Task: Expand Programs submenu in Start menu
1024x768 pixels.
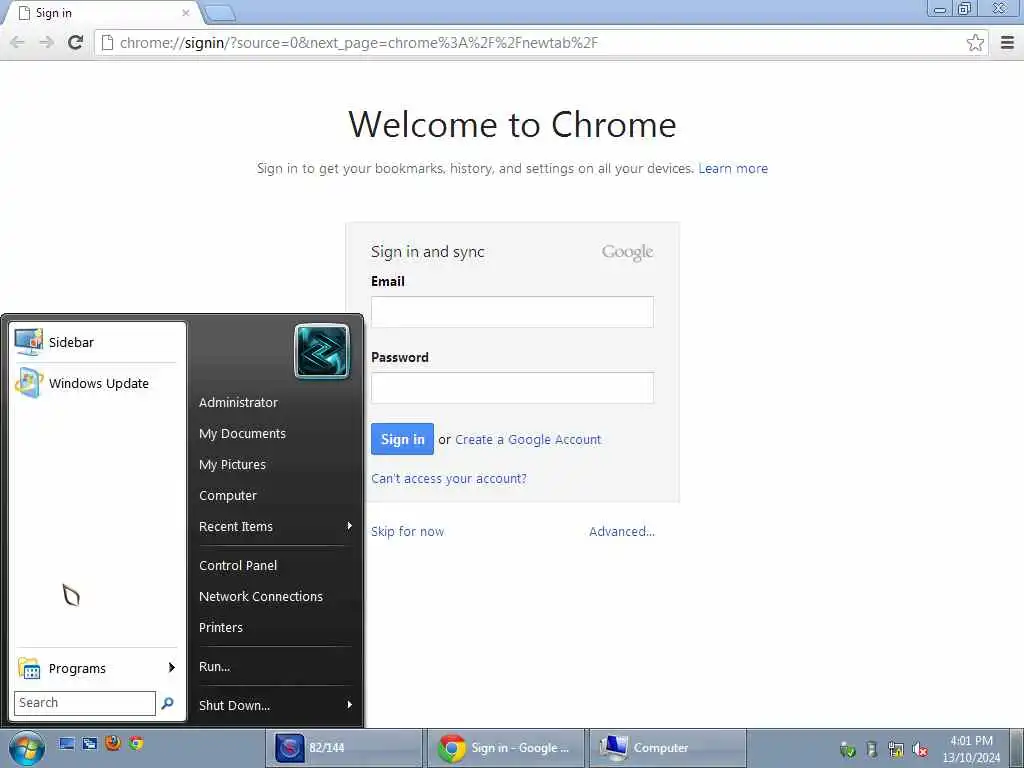Action: click(96, 668)
